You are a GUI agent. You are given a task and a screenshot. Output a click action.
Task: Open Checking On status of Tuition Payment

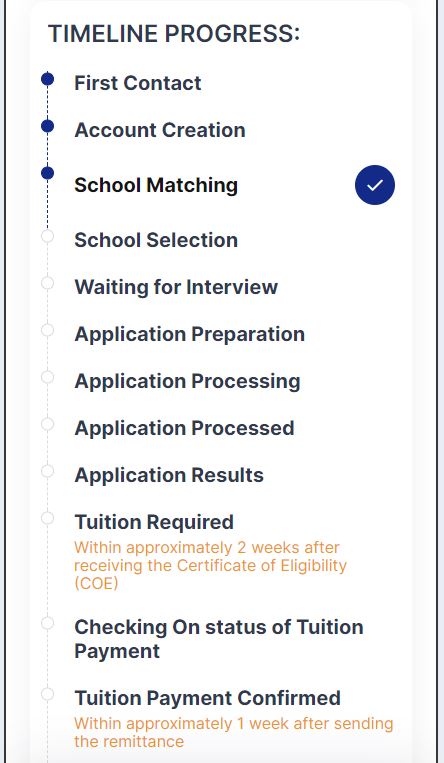coord(219,639)
